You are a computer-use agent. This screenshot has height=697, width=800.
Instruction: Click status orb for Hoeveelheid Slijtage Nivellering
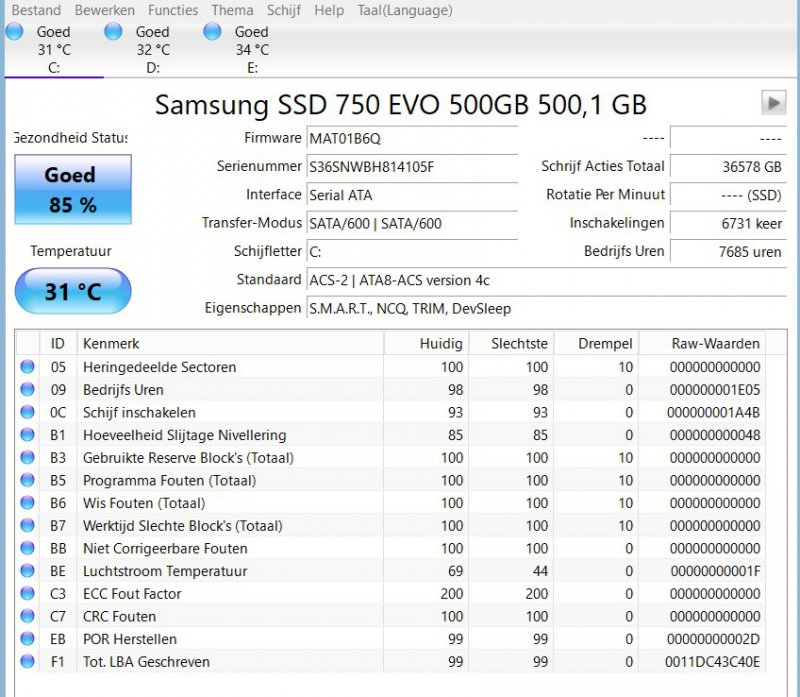(x=28, y=435)
